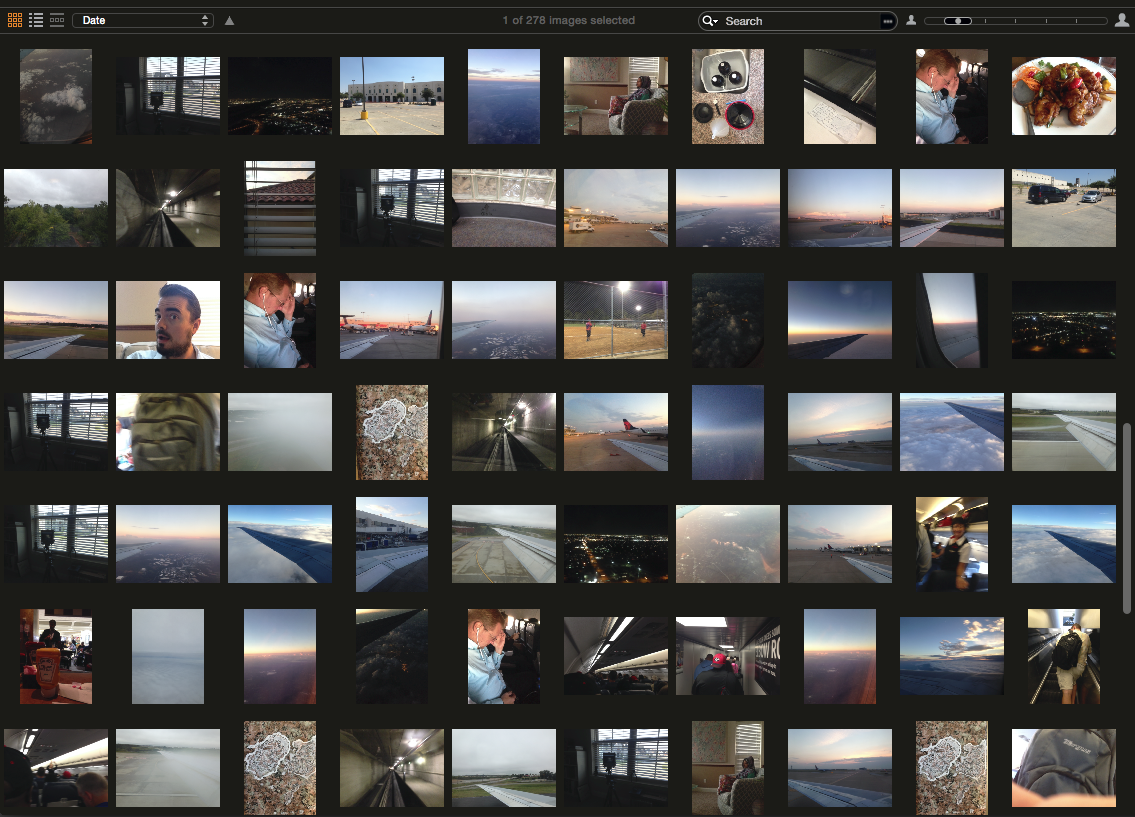1135x817 pixels.
Task: Select the terminal building with wing photo
Action: pyautogui.click(x=392, y=544)
